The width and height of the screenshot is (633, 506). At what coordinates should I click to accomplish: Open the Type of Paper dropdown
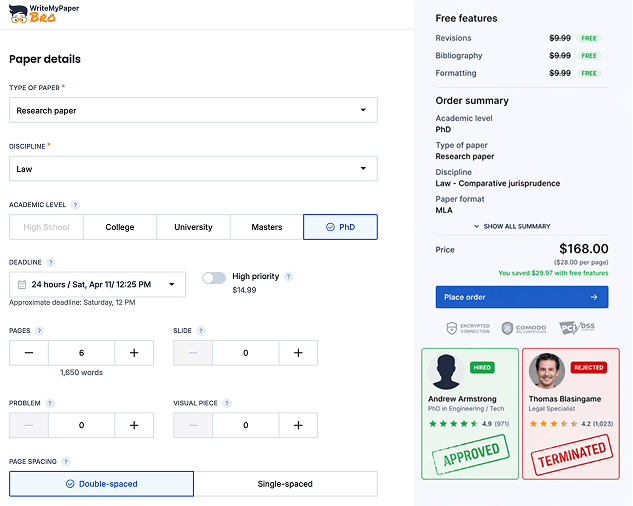193,110
